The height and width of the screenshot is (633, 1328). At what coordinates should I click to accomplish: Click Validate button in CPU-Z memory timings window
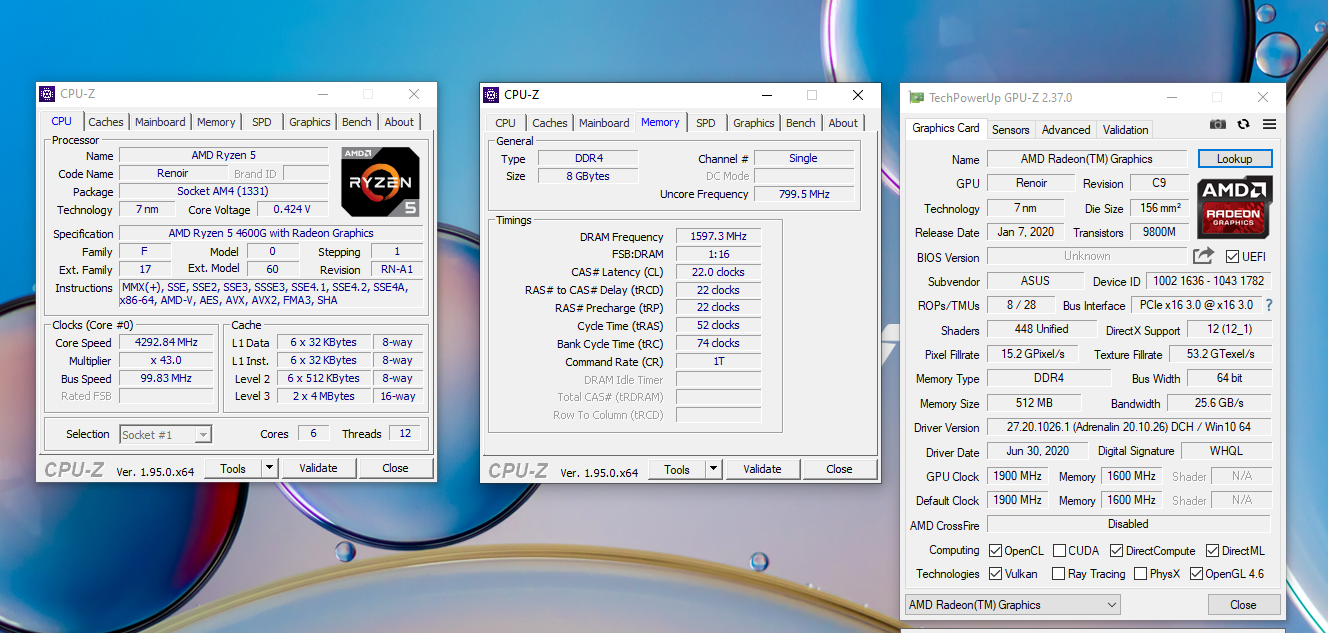click(x=762, y=469)
